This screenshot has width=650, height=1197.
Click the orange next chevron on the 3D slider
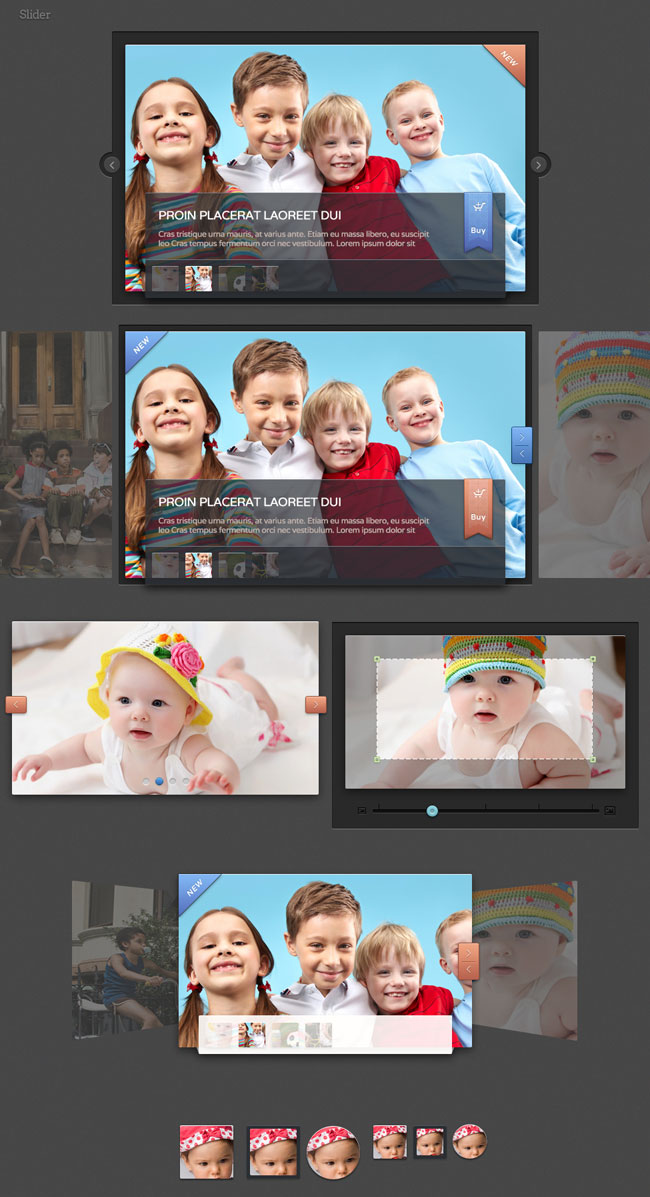(467, 953)
